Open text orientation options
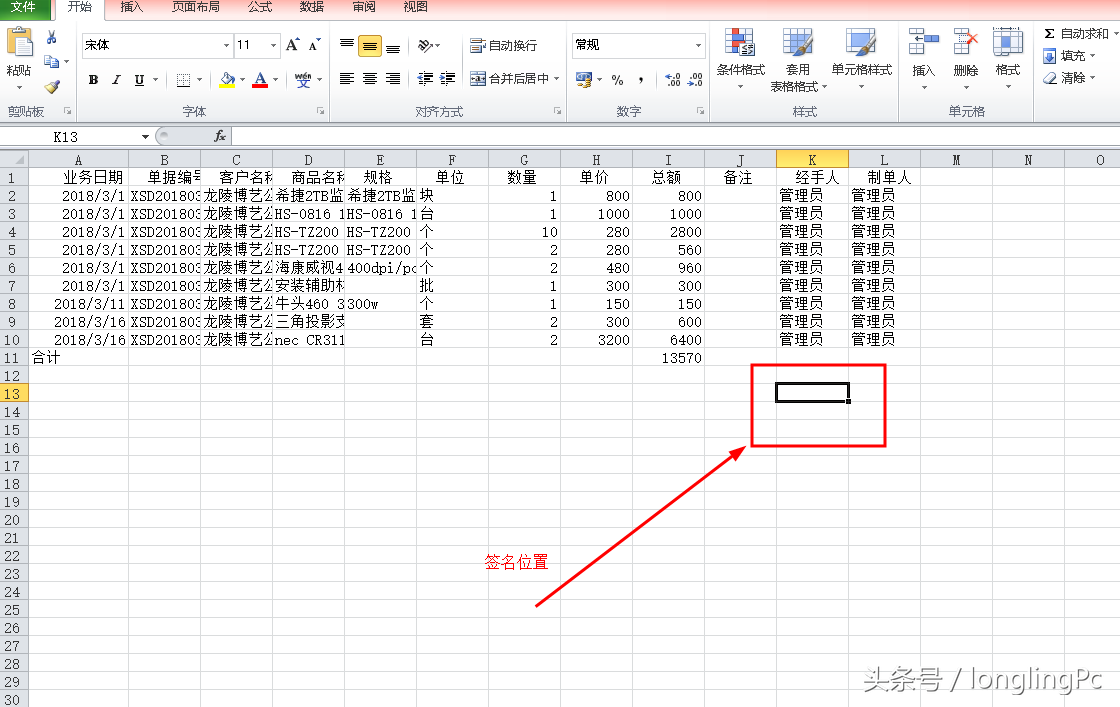The height and width of the screenshot is (707, 1120). coord(429,45)
